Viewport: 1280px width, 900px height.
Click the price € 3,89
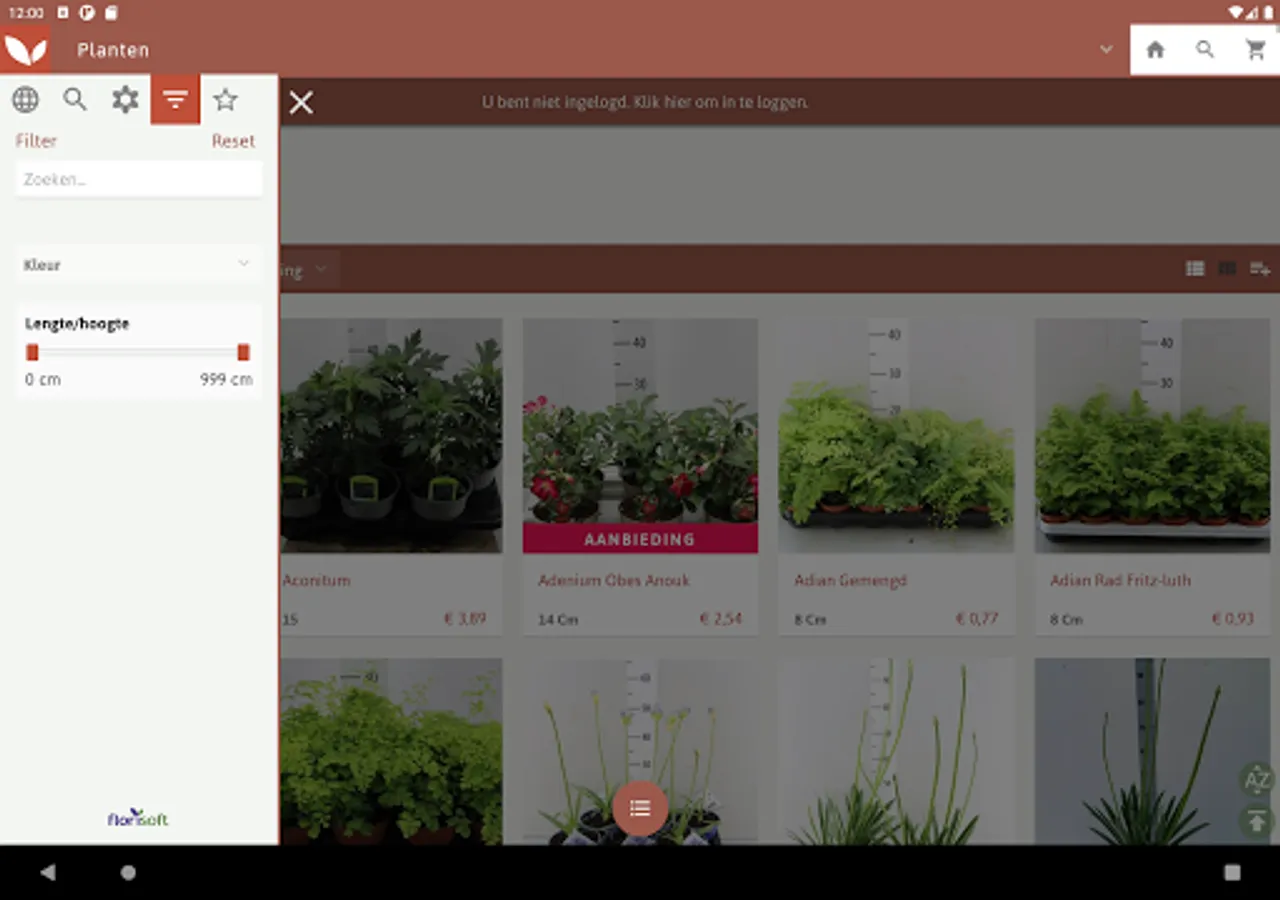pyautogui.click(x=465, y=618)
